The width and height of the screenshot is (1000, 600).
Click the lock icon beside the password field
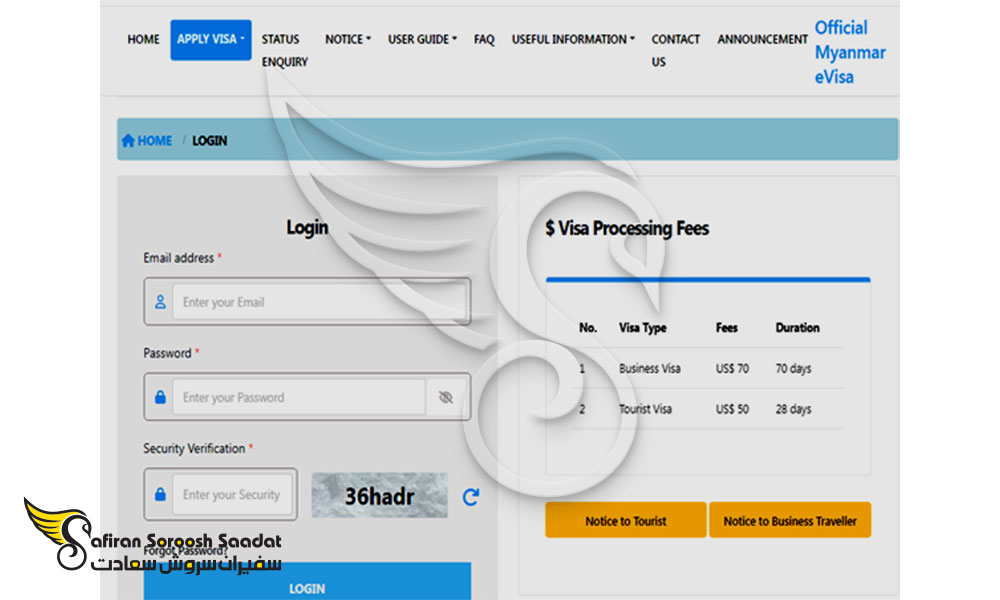(x=160, y=397)
